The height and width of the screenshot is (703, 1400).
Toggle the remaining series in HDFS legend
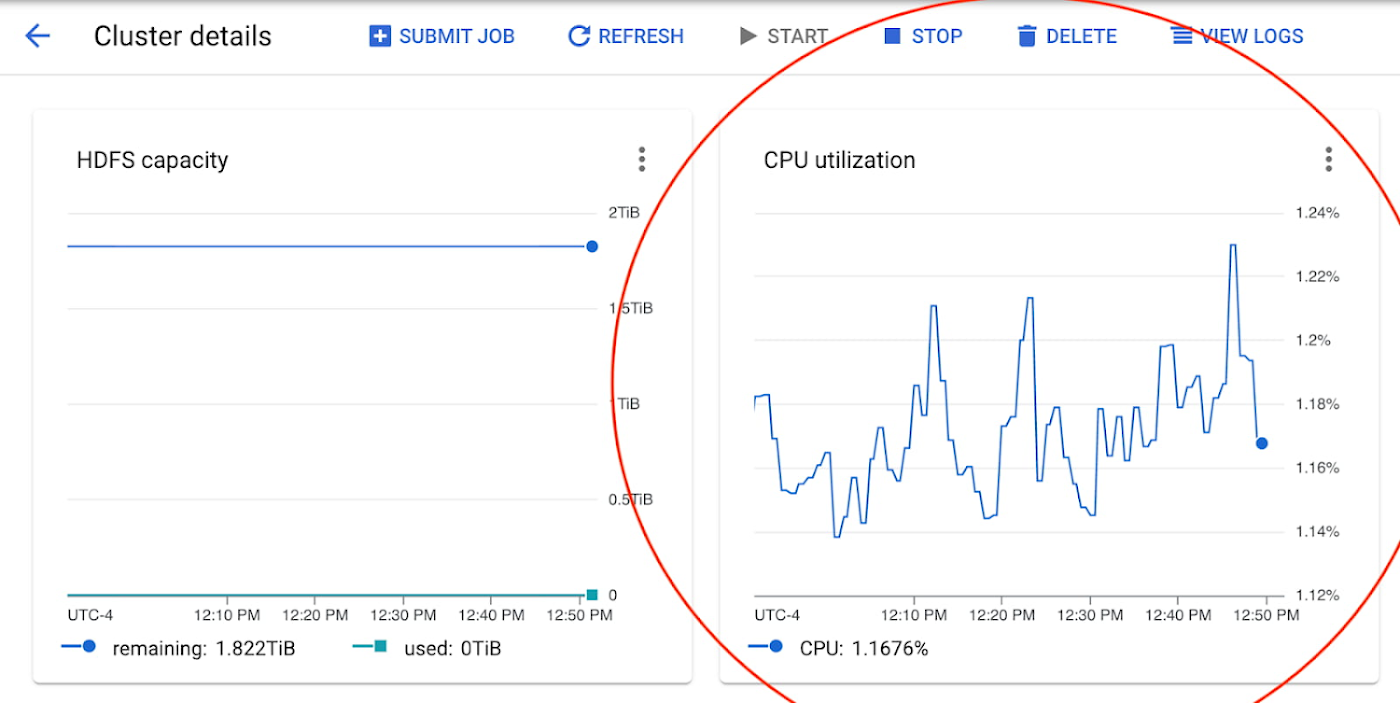pyautogui.click(x=178, y=648)
